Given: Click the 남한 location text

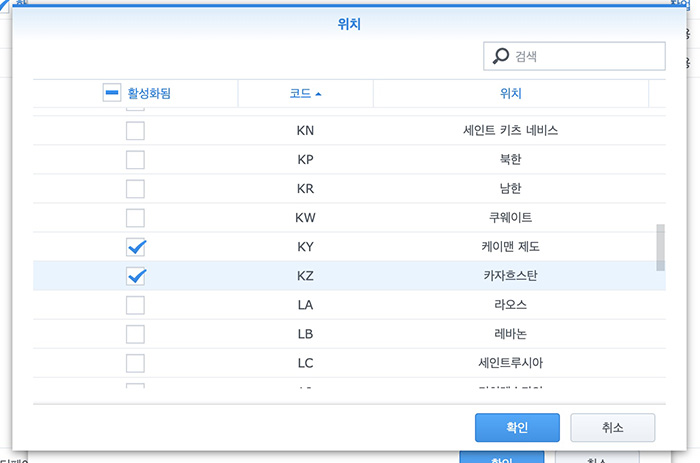Looking at the screenshot, I should (510, 188).
